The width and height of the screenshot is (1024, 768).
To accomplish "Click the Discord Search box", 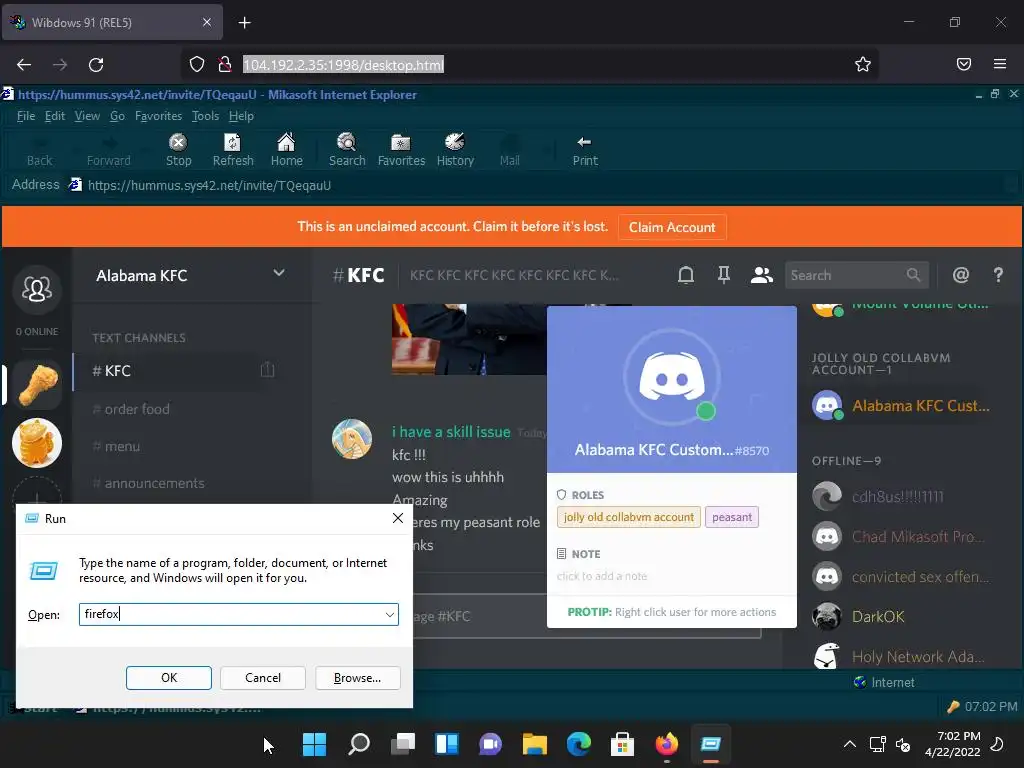I will click(856, 275).
